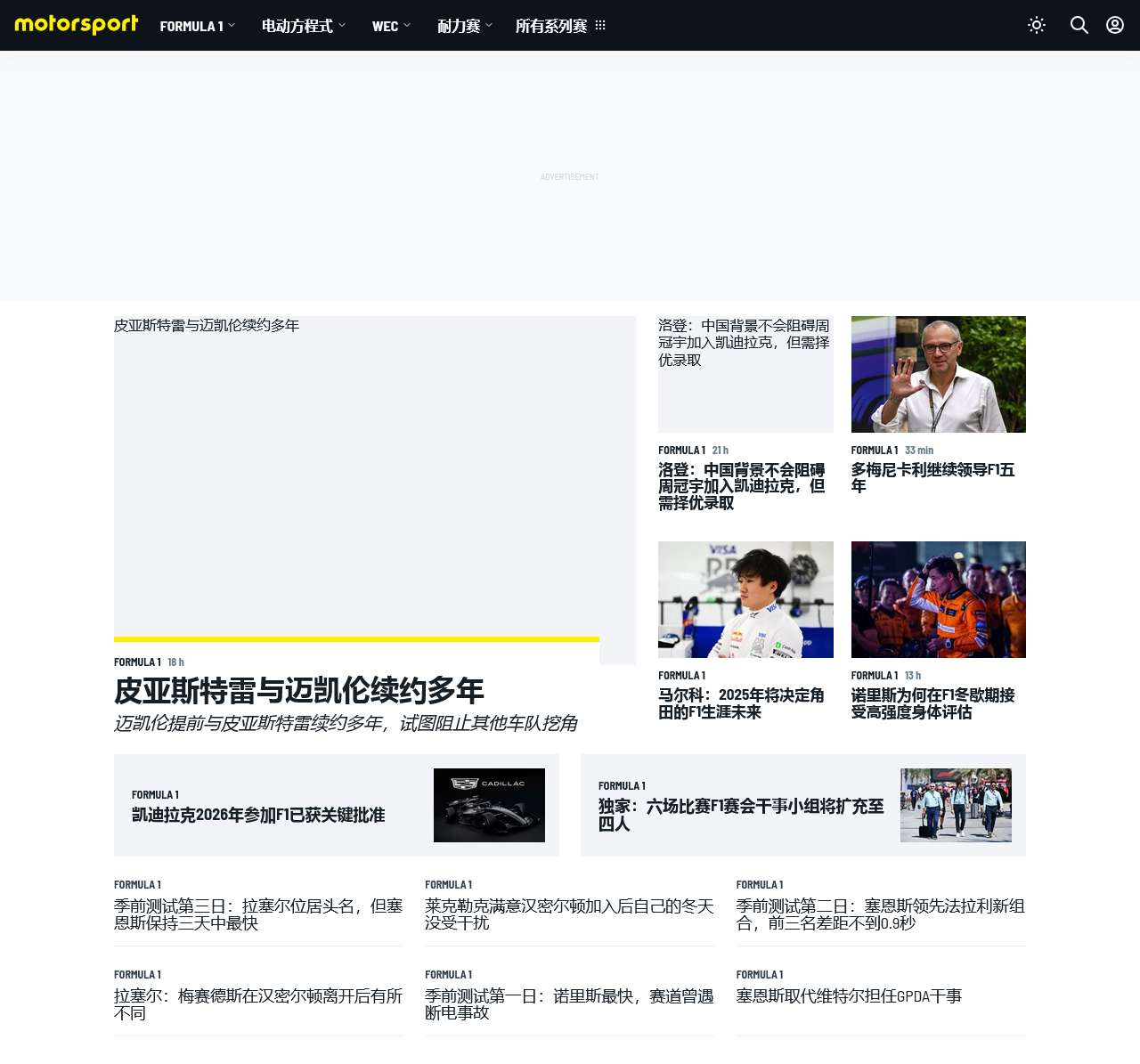Image resolution: width=1140 pixels, height=1064 pixels.
Task: Select WEC in the top navigation
Action: coord(385,26)
